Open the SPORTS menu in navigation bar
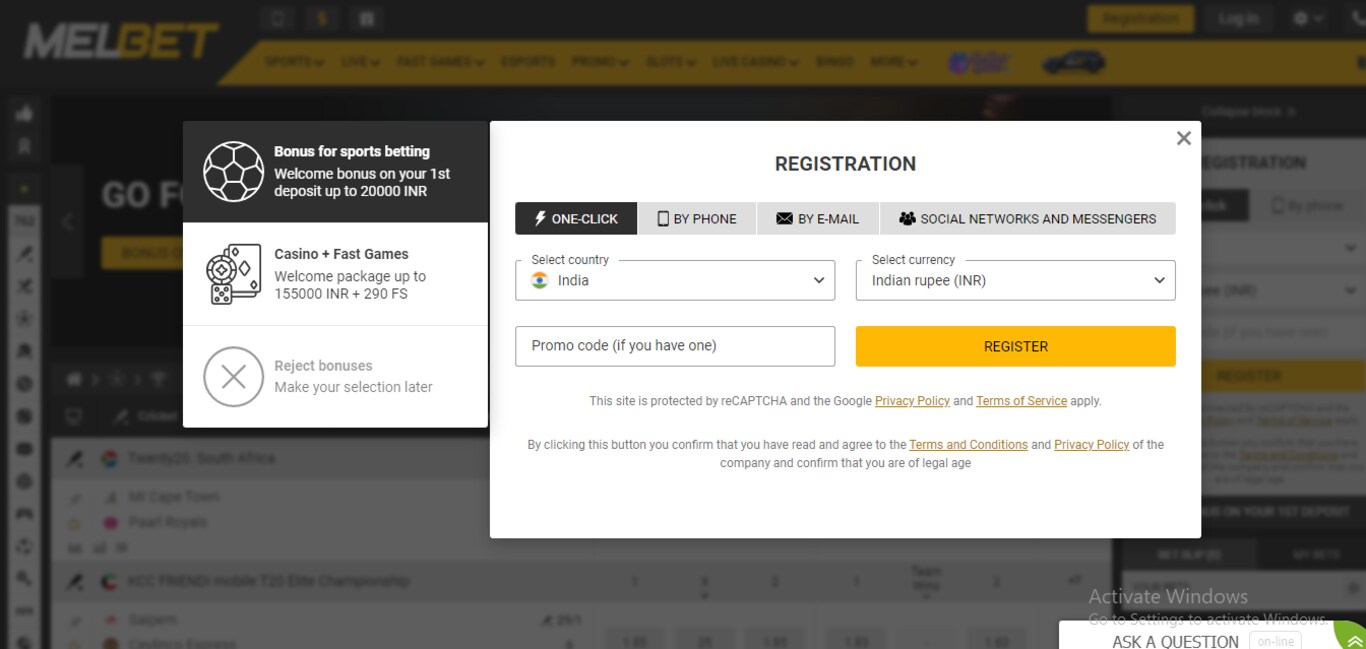Screen dimensions: 1366x649 click(294, 62)
